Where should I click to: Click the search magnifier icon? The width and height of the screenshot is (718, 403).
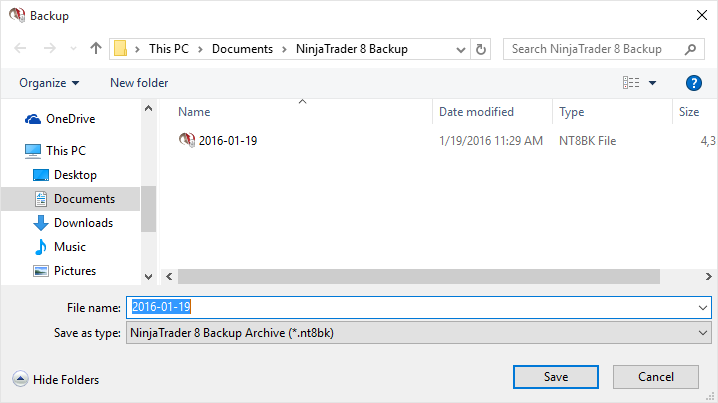690,48
